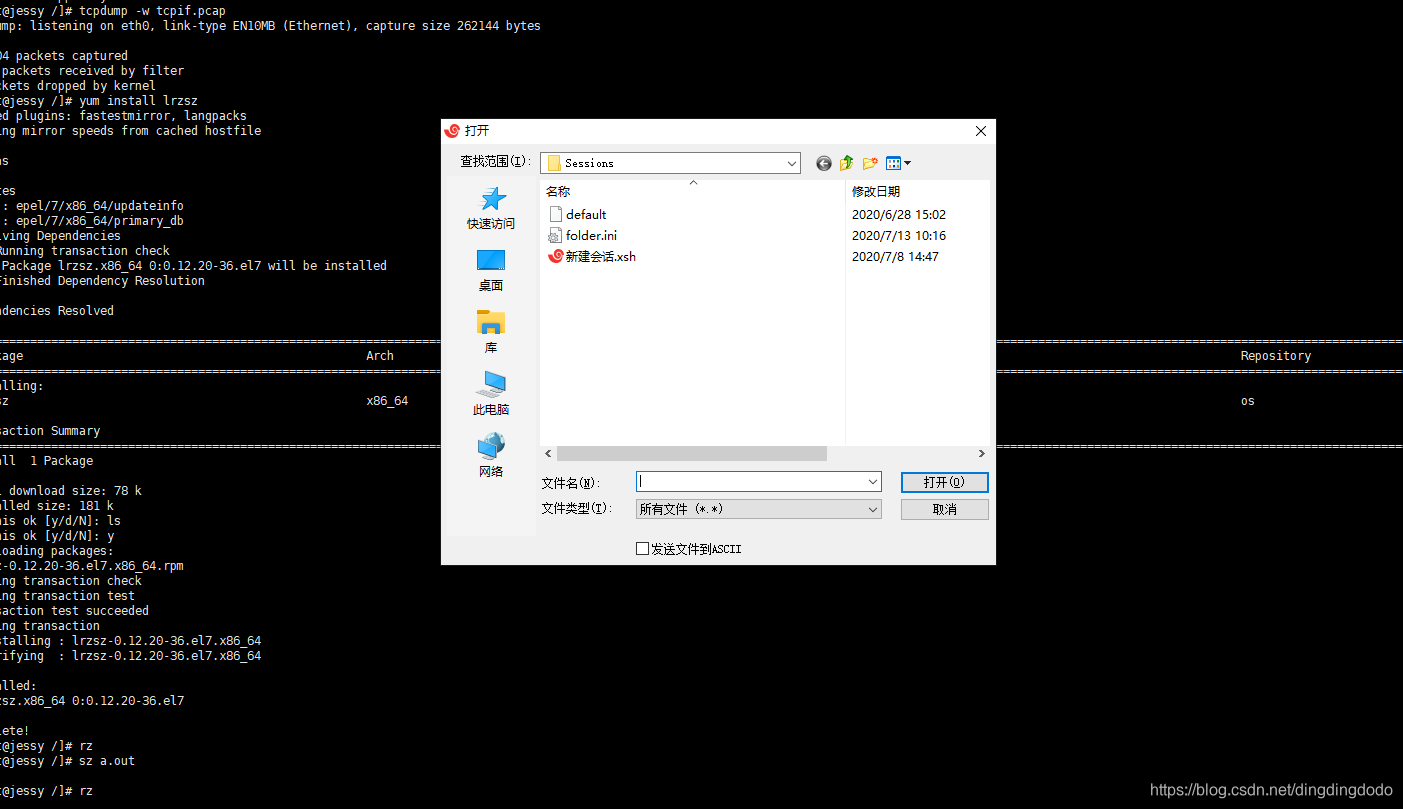This screenshot has height=809, width=1403.
Task: Go back using the toolbar back arrow
Action: (824, 163)
